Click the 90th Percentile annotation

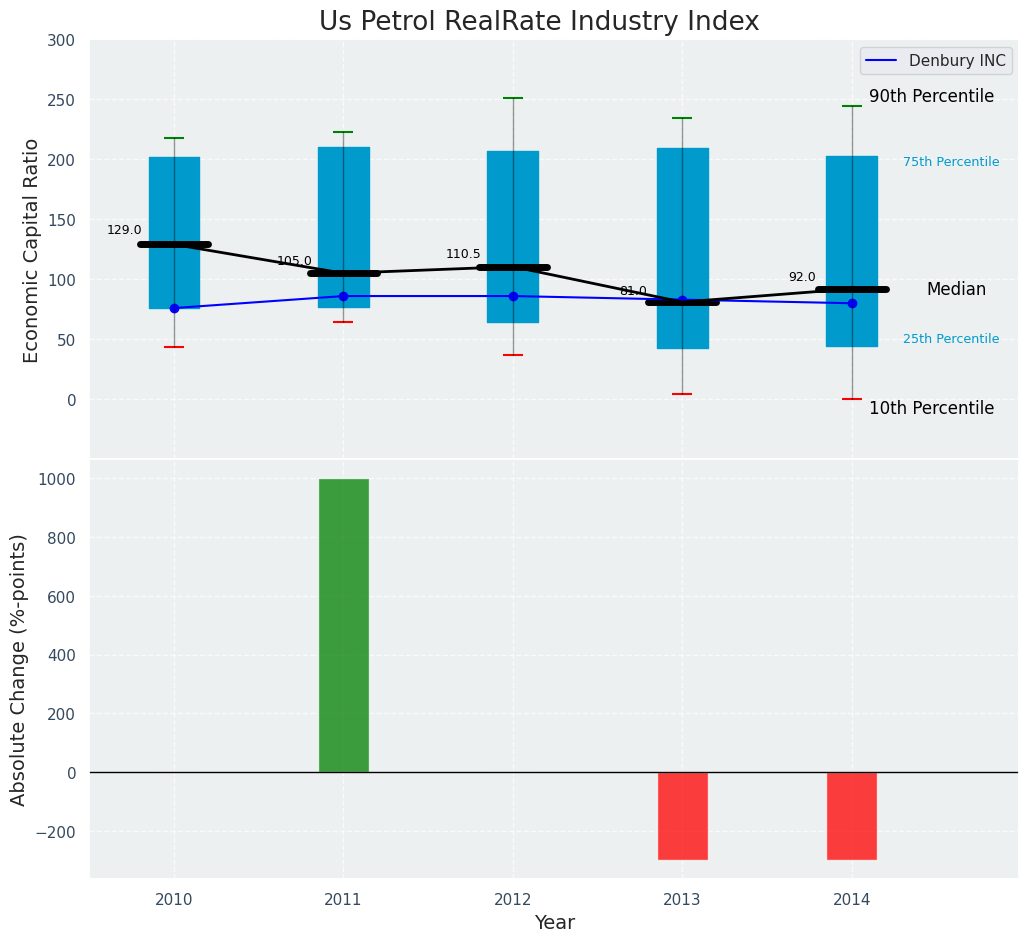pyautogui.click(x=931, y=97)
